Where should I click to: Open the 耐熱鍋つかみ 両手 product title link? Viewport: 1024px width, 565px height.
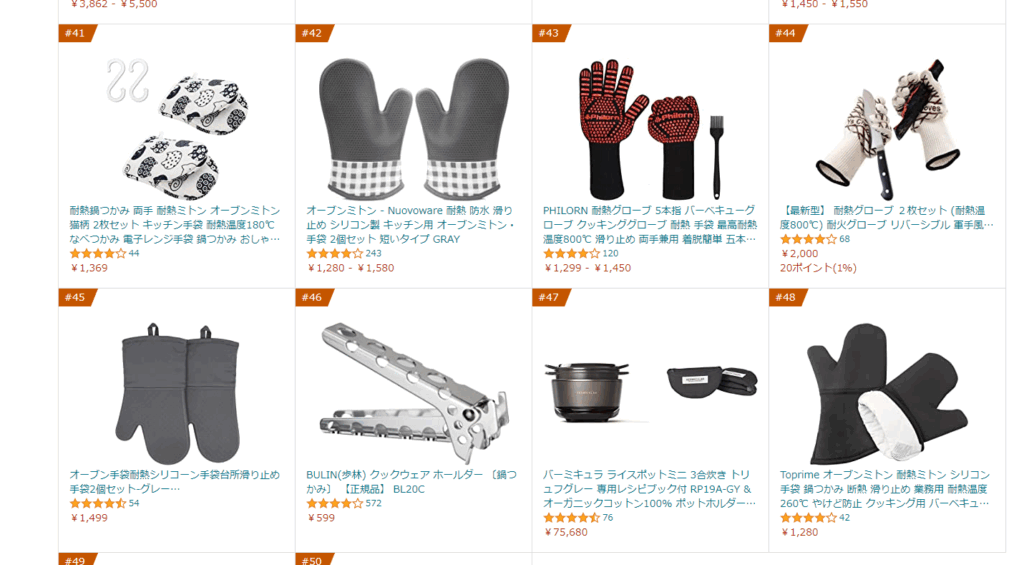click(175, 225)
